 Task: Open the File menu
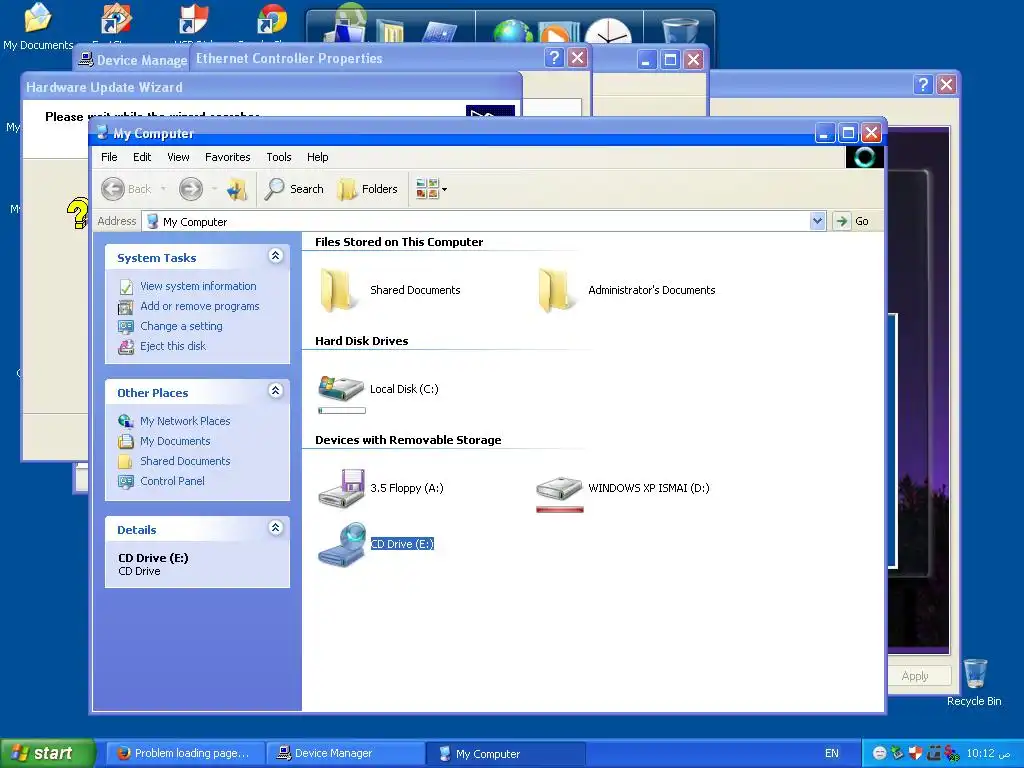click(109, 157)
